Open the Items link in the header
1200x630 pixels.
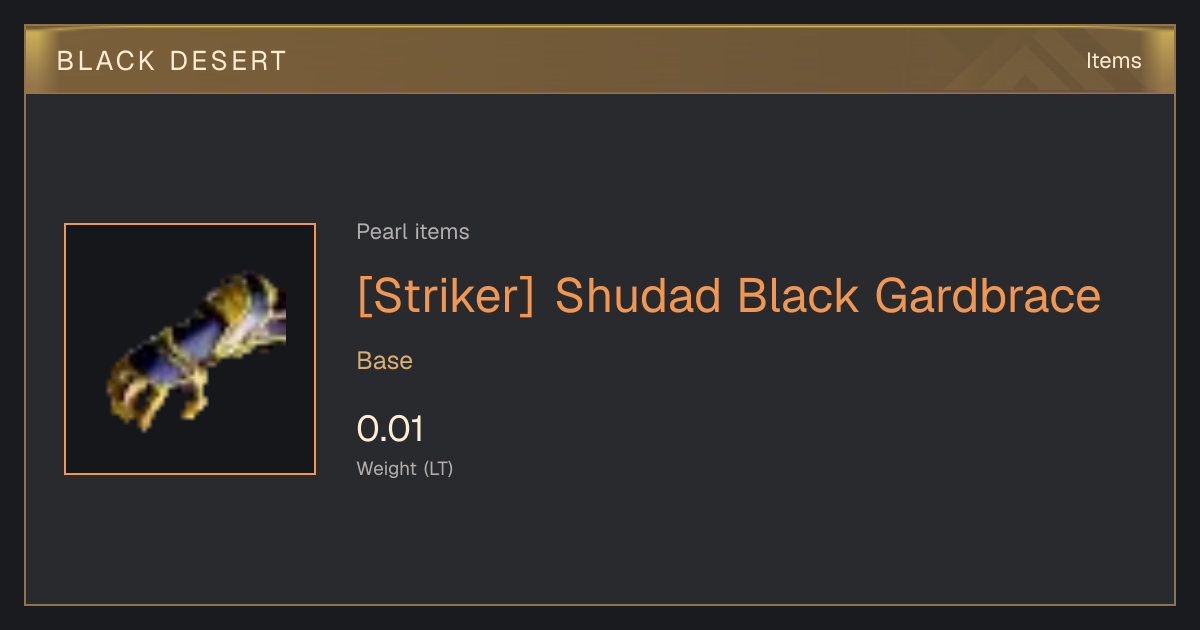point(1113,61)
